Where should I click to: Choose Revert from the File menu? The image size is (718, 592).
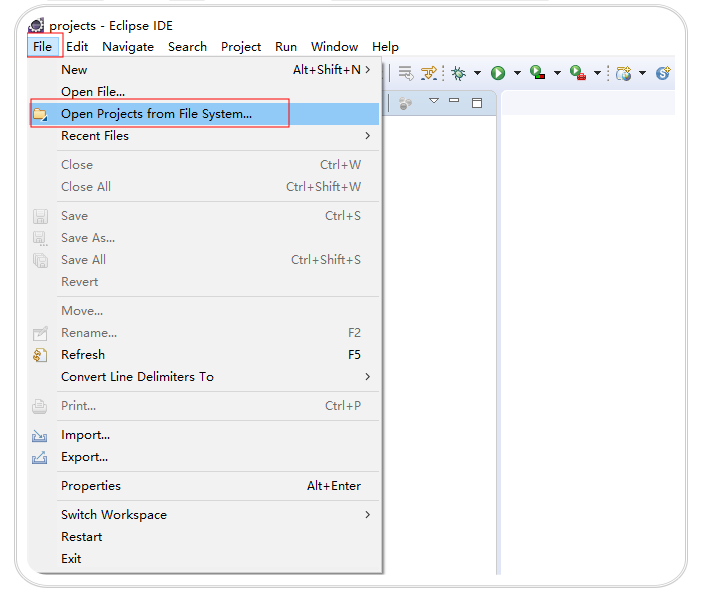[x=204, y=282]
